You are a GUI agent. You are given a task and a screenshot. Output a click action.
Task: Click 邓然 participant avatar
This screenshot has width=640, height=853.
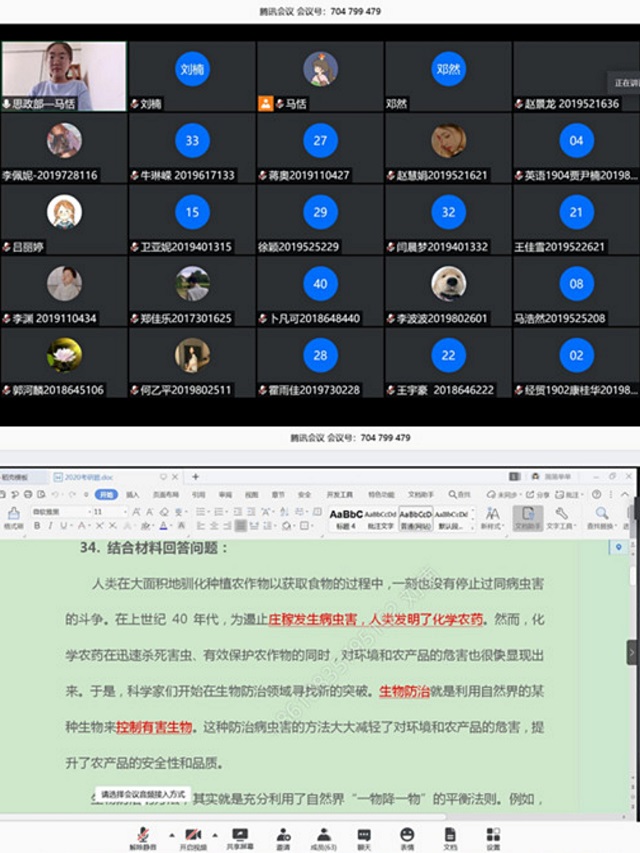[448, 69]
